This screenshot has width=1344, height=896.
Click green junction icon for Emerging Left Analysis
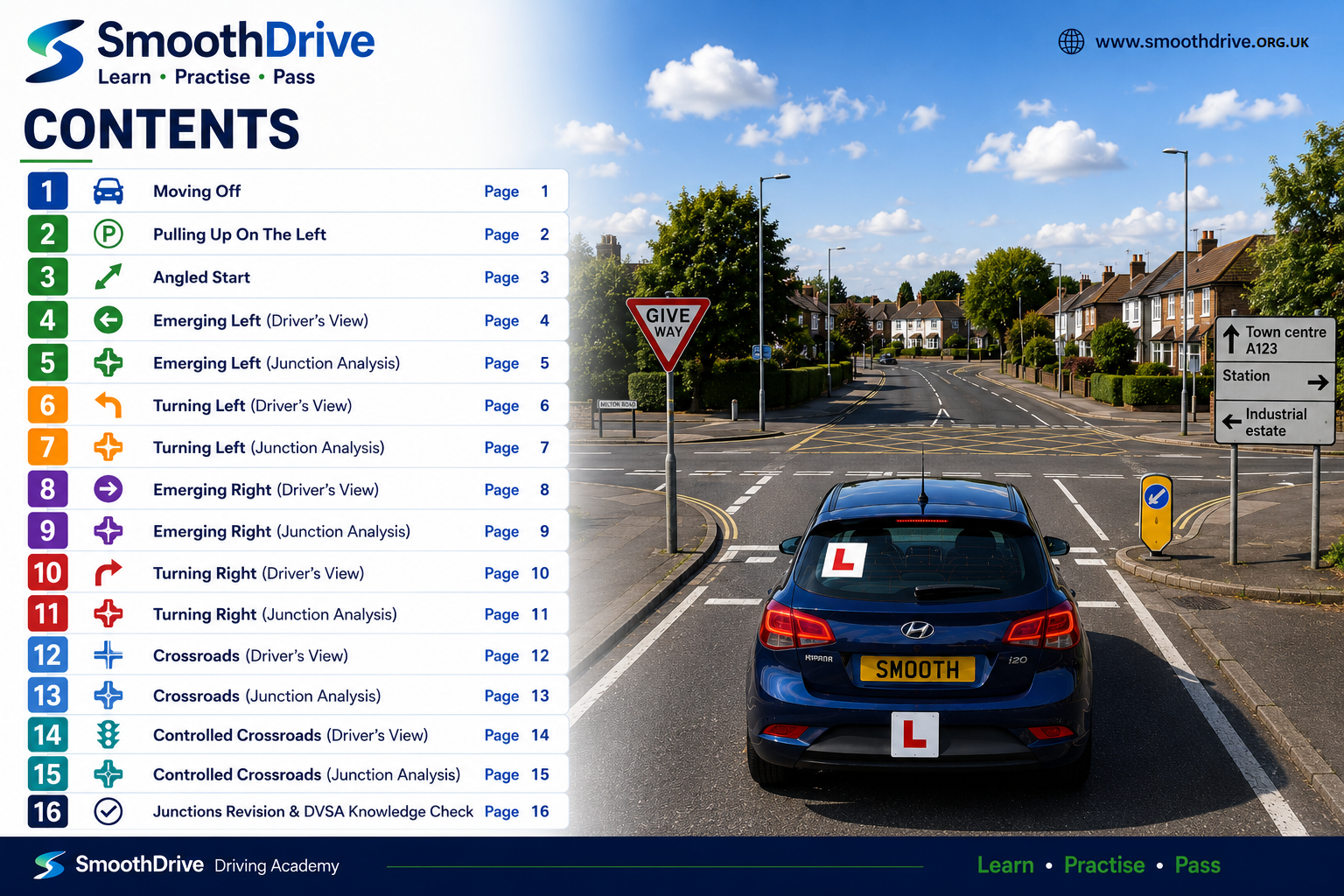click(108, 362)
